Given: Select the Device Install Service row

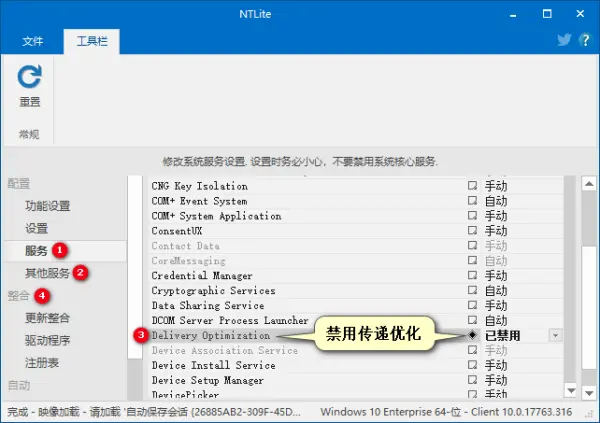Looking at the screenshot, I should coord(356,365).
